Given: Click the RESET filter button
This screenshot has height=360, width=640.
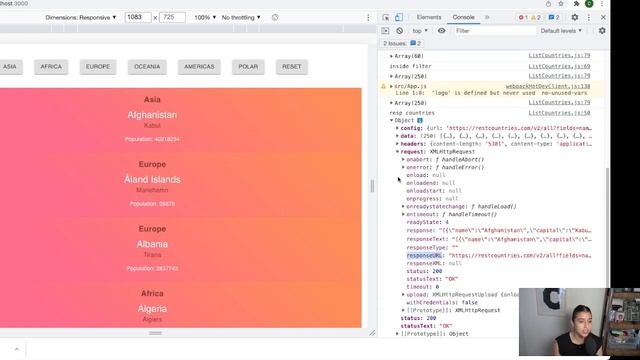Looking at the screenshot, I should click(x=292, y=67).
